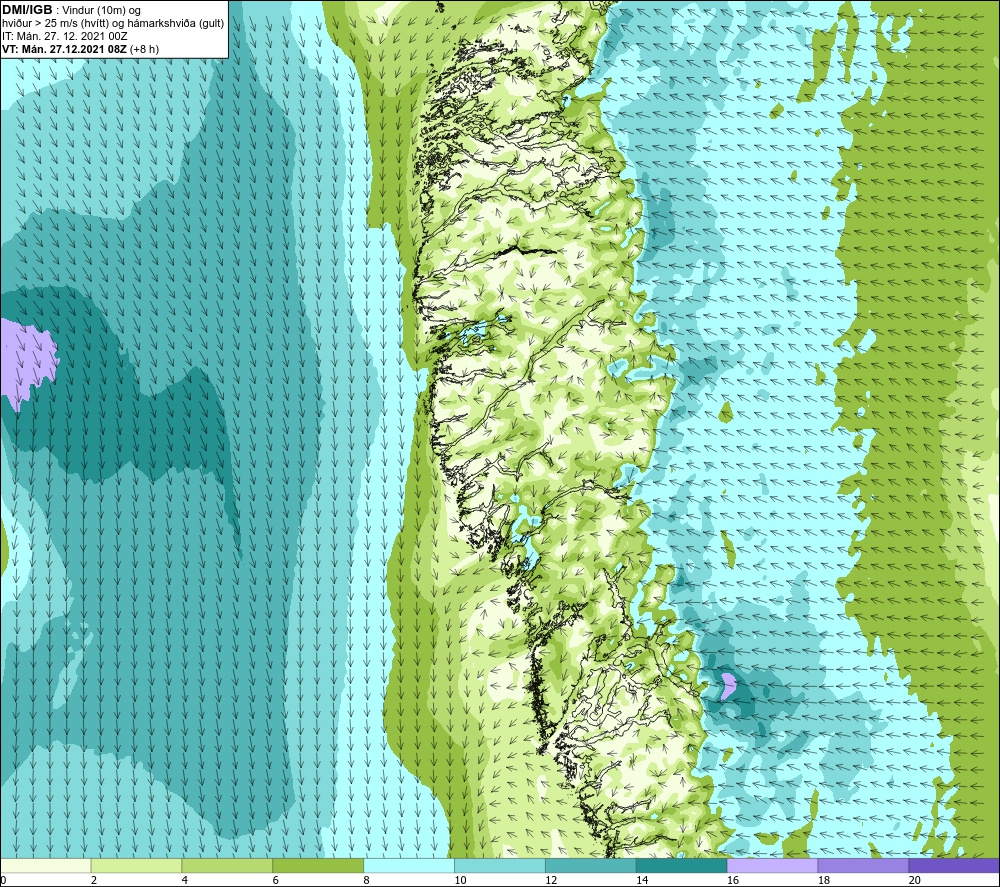The width and height of the screenshot is (1000, 887).
Task: Click the 10–12 m/s light teal legend swatch
Action: [x=500, y=865]
